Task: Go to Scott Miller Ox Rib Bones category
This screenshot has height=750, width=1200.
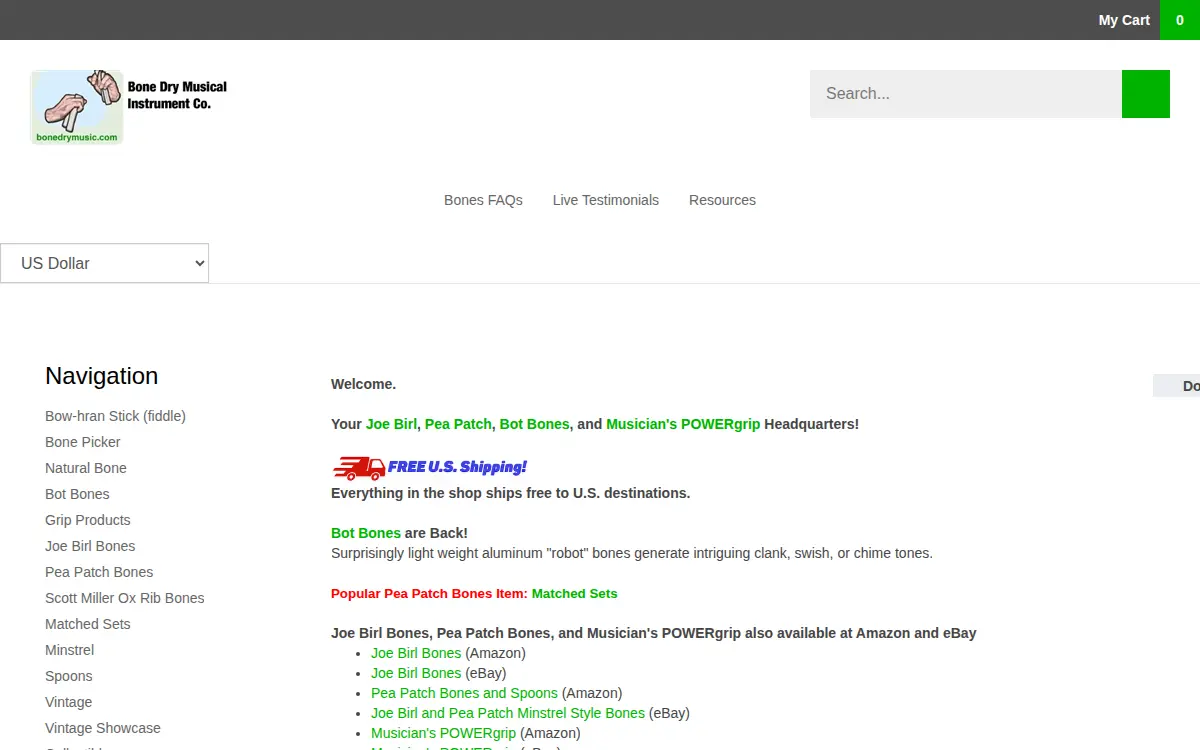Action: click(x=125, y=598)
